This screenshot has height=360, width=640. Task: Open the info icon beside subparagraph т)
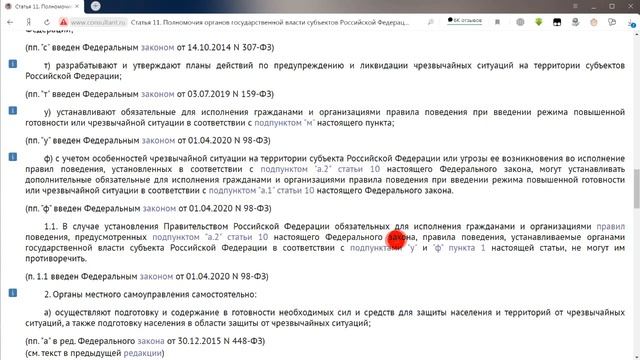pyautogui.click(x=13, y=64)
